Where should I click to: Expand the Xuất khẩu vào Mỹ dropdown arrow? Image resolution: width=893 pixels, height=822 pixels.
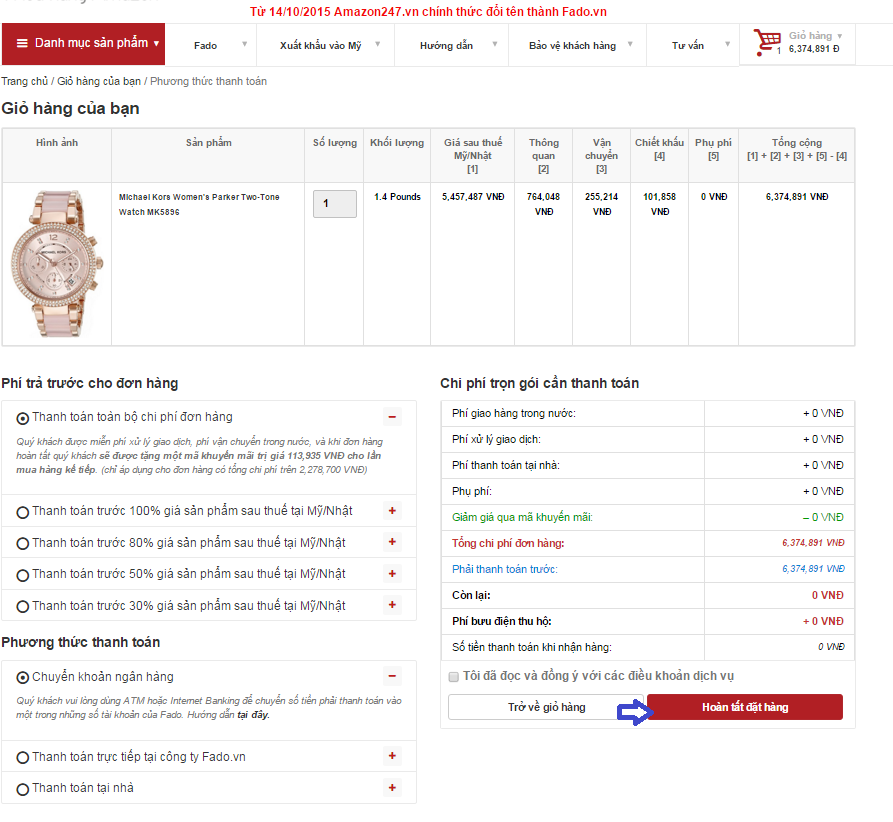(x=378, y=44)
